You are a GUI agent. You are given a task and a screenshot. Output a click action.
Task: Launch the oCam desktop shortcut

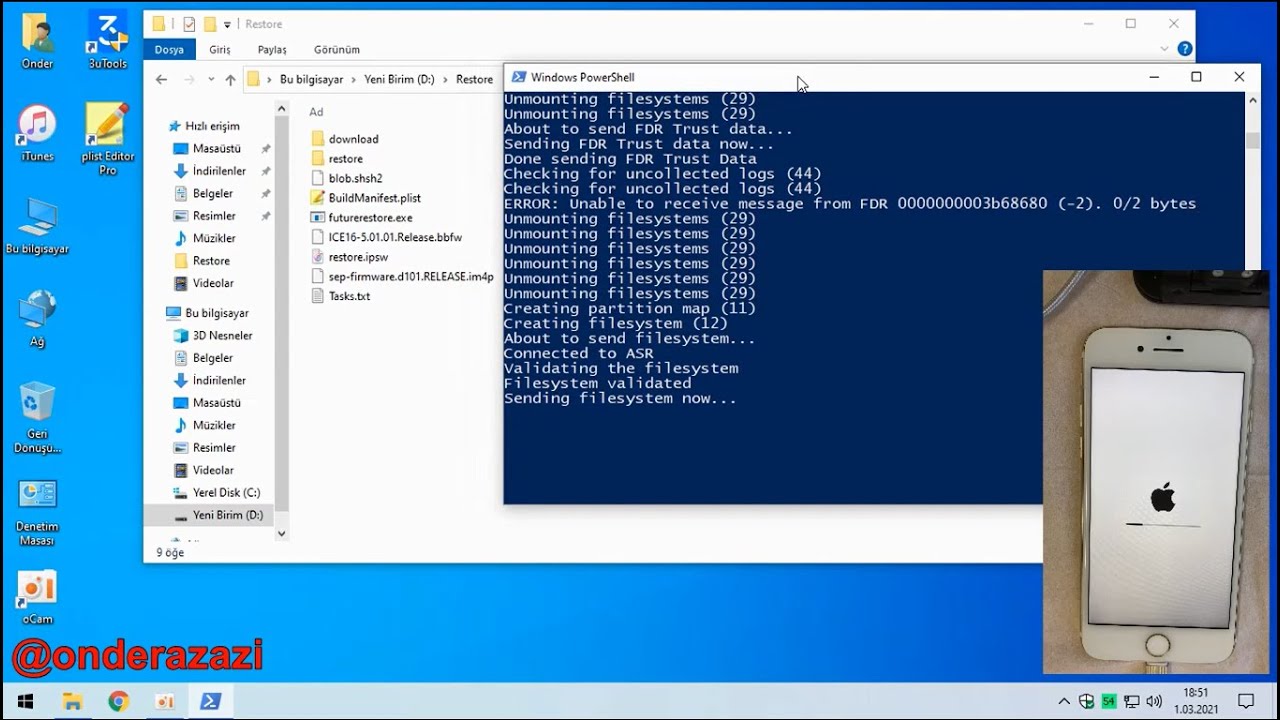[37, 598]
